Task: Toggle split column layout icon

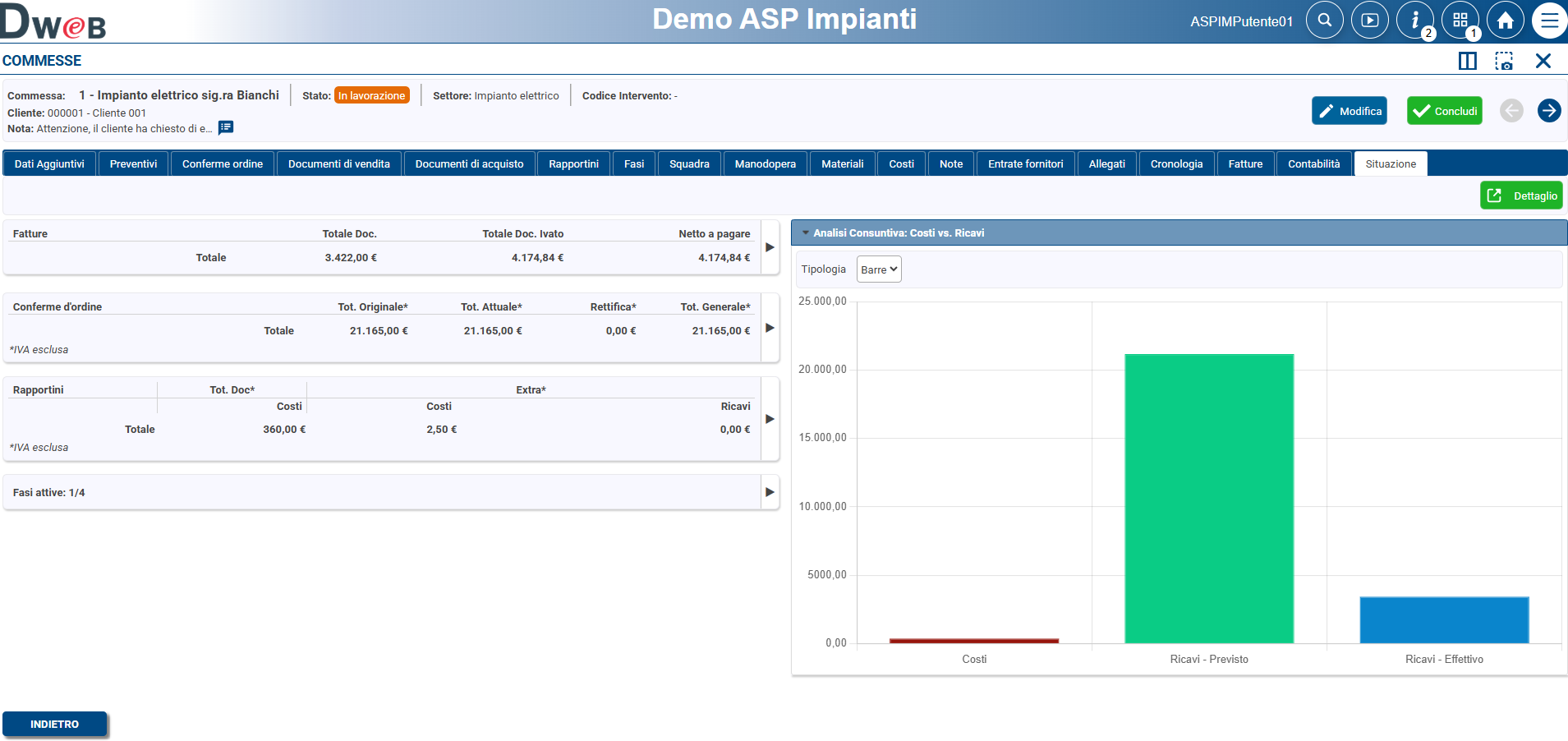Action: (1467, 61)
